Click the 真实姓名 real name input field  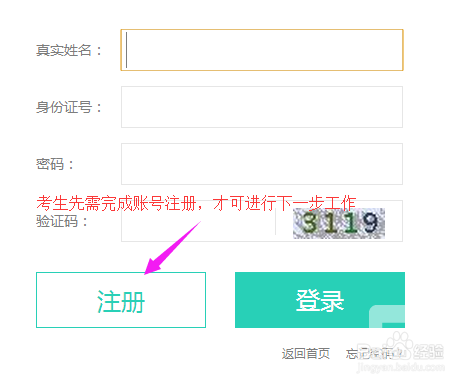pos(262,50)
